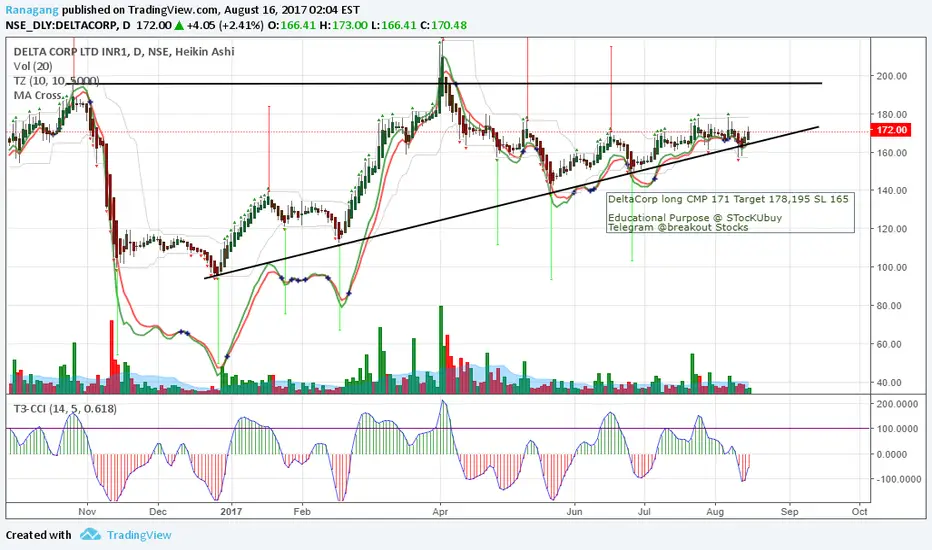Click the Jun date axis label

point(574,511)
